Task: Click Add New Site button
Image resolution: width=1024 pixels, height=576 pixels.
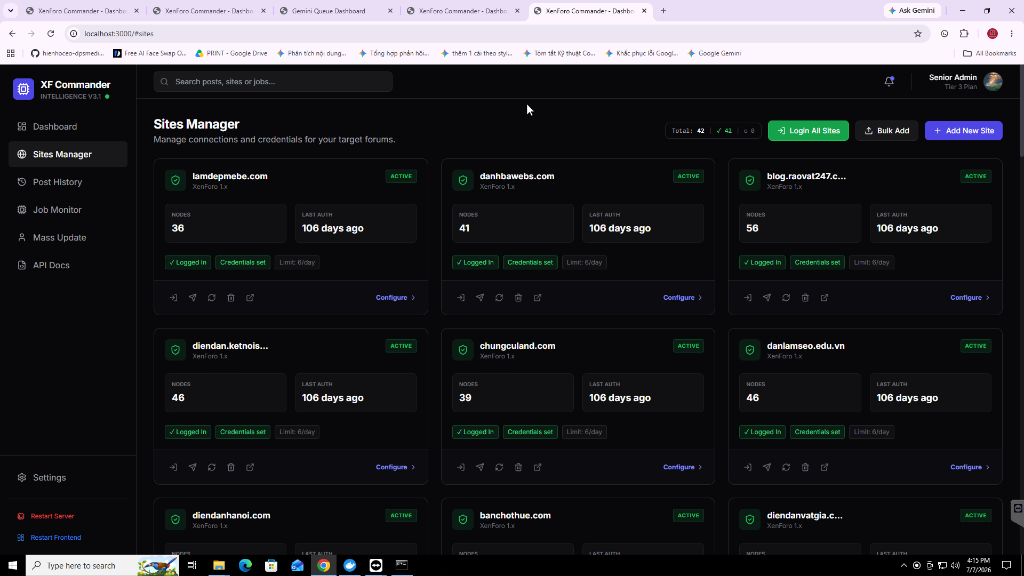Action: tap(963, 131)
